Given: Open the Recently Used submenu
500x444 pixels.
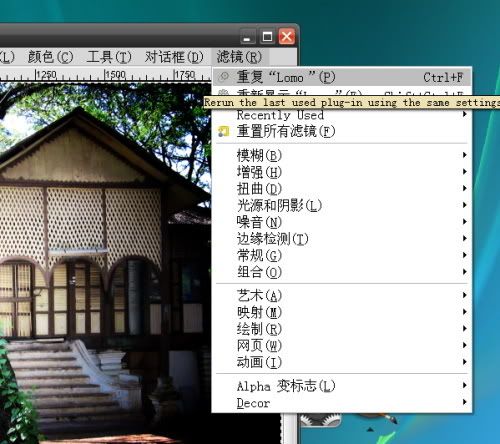Looking at the screenshot, I should [x=342, y=115].
